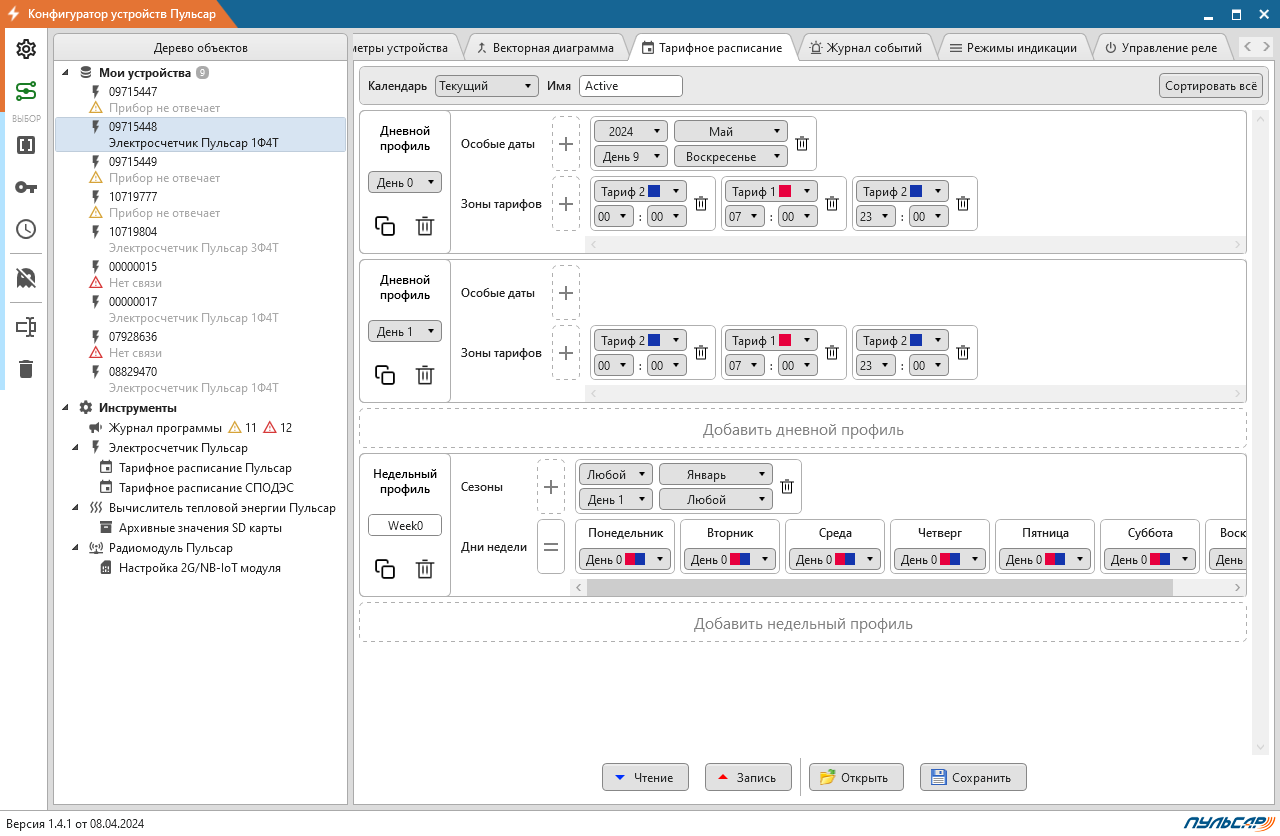
Task: Open the День 9 dropdown
Action: 630,157
